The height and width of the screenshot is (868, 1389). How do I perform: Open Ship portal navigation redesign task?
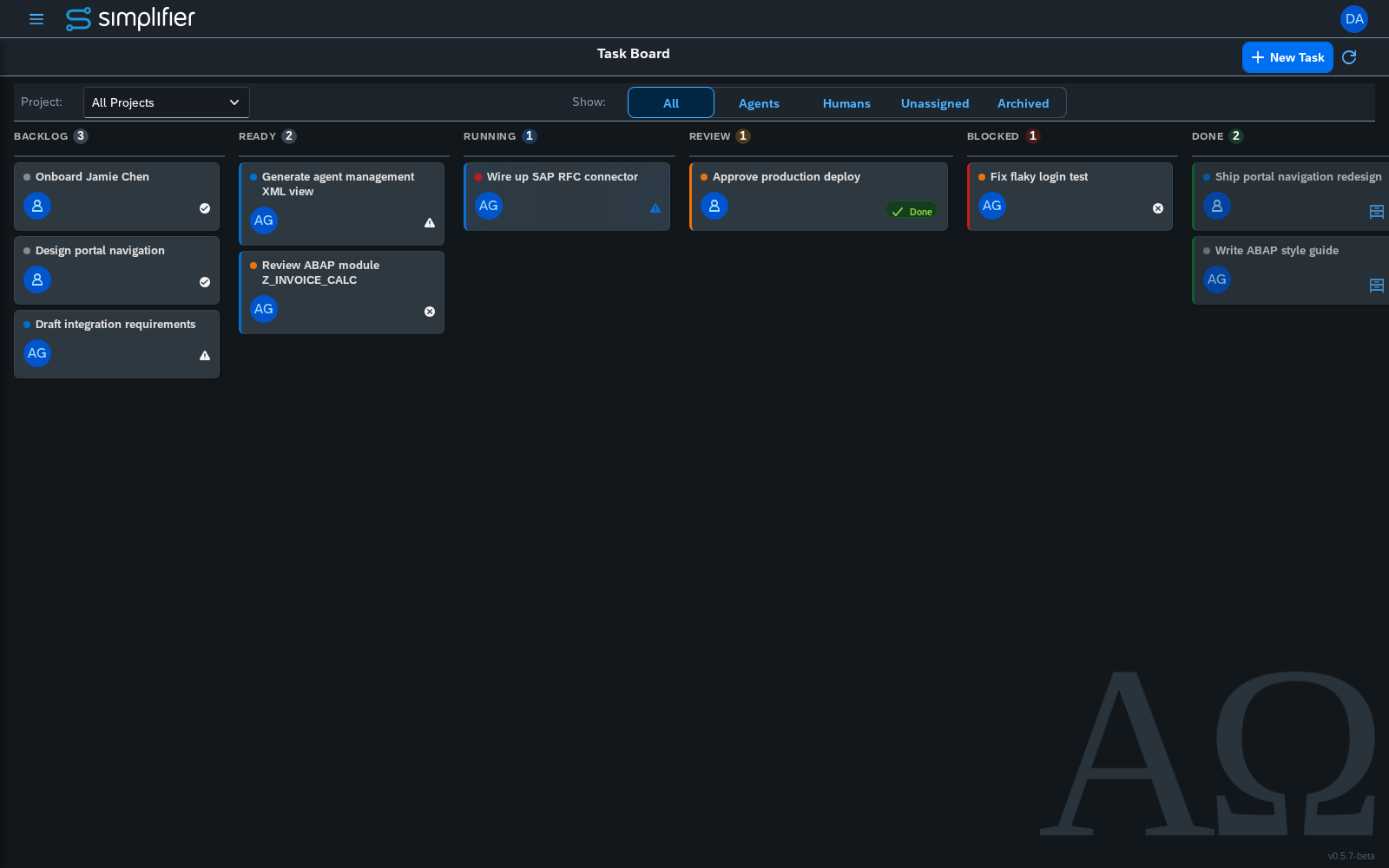(x=1291, y=196)
